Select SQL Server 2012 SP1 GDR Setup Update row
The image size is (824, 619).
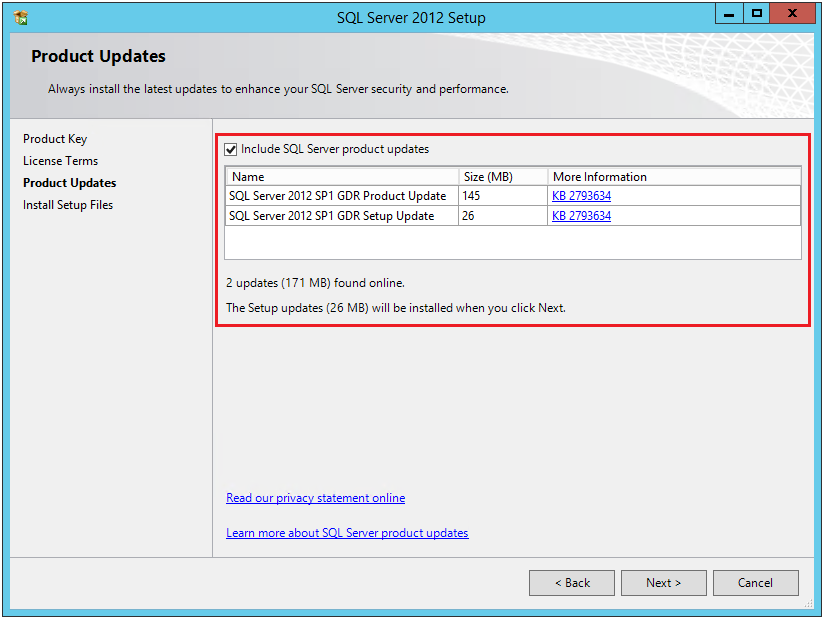pyautogui.click(x=513, y=216)
